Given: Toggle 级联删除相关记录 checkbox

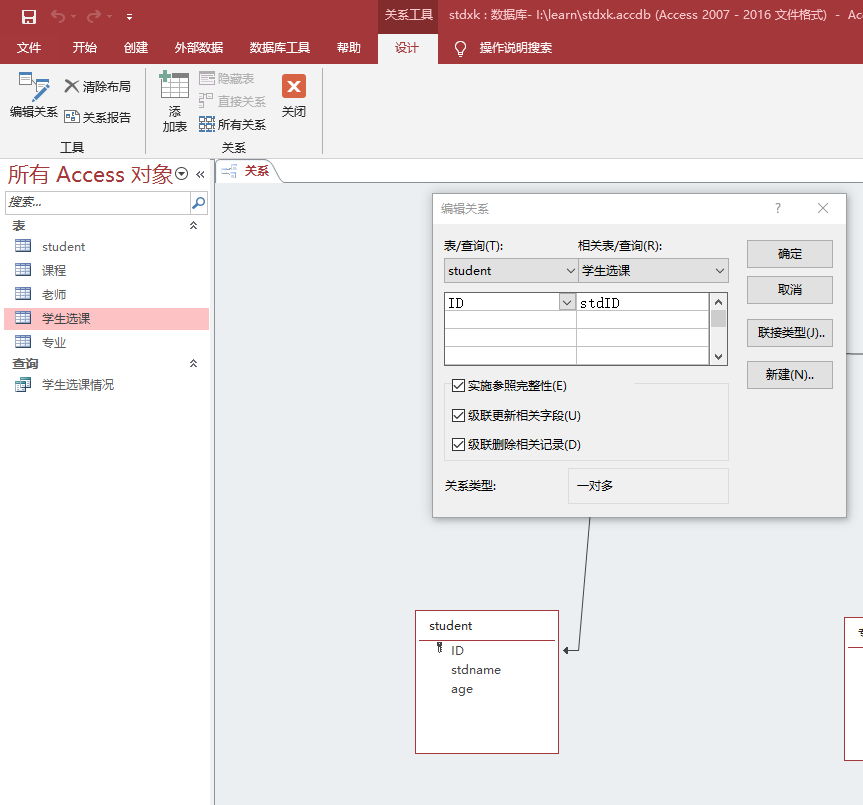Looking at the screenshot, I should (458, 444).
